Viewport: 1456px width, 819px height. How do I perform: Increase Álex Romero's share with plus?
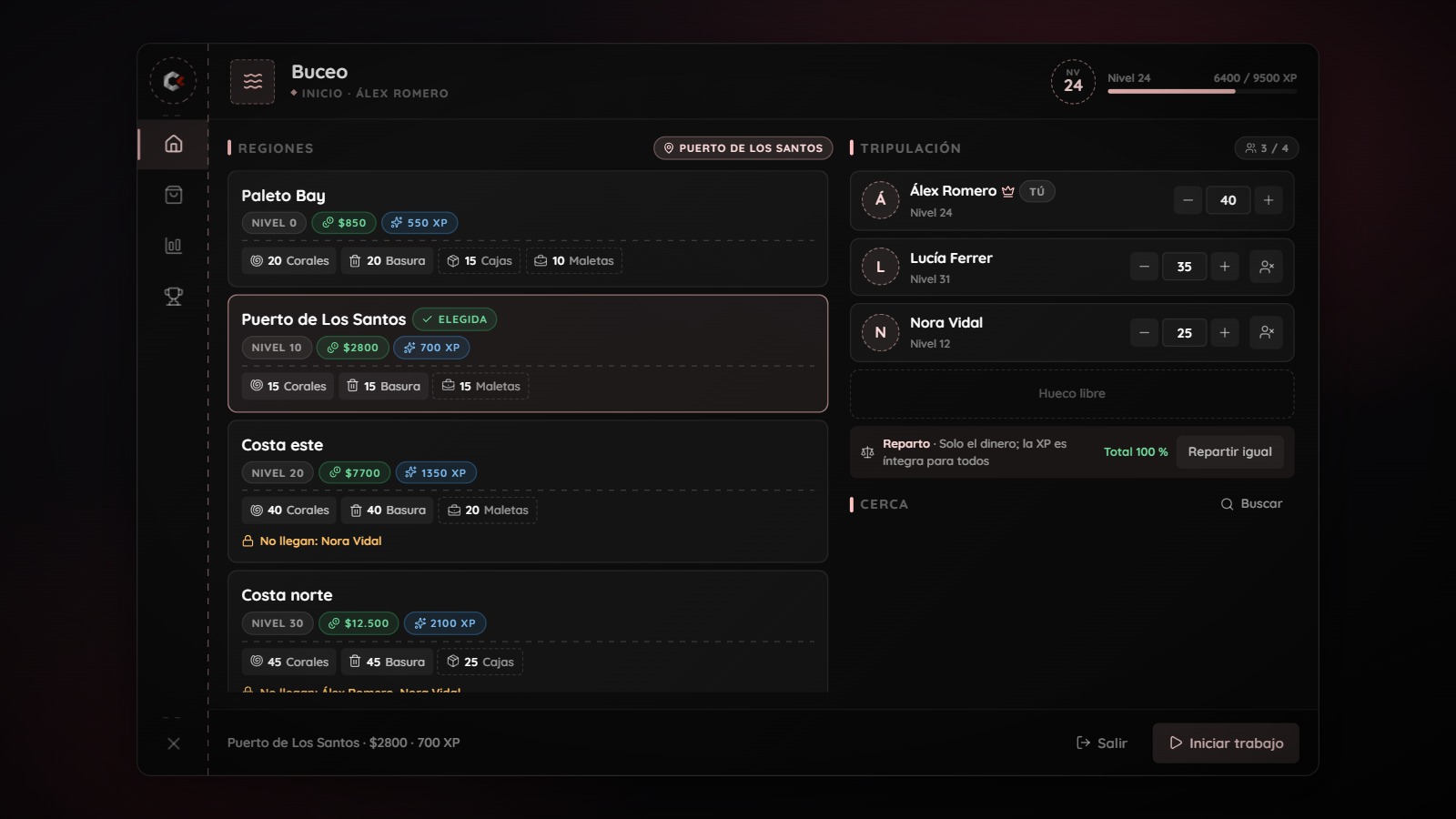[x=1269, y=200]
